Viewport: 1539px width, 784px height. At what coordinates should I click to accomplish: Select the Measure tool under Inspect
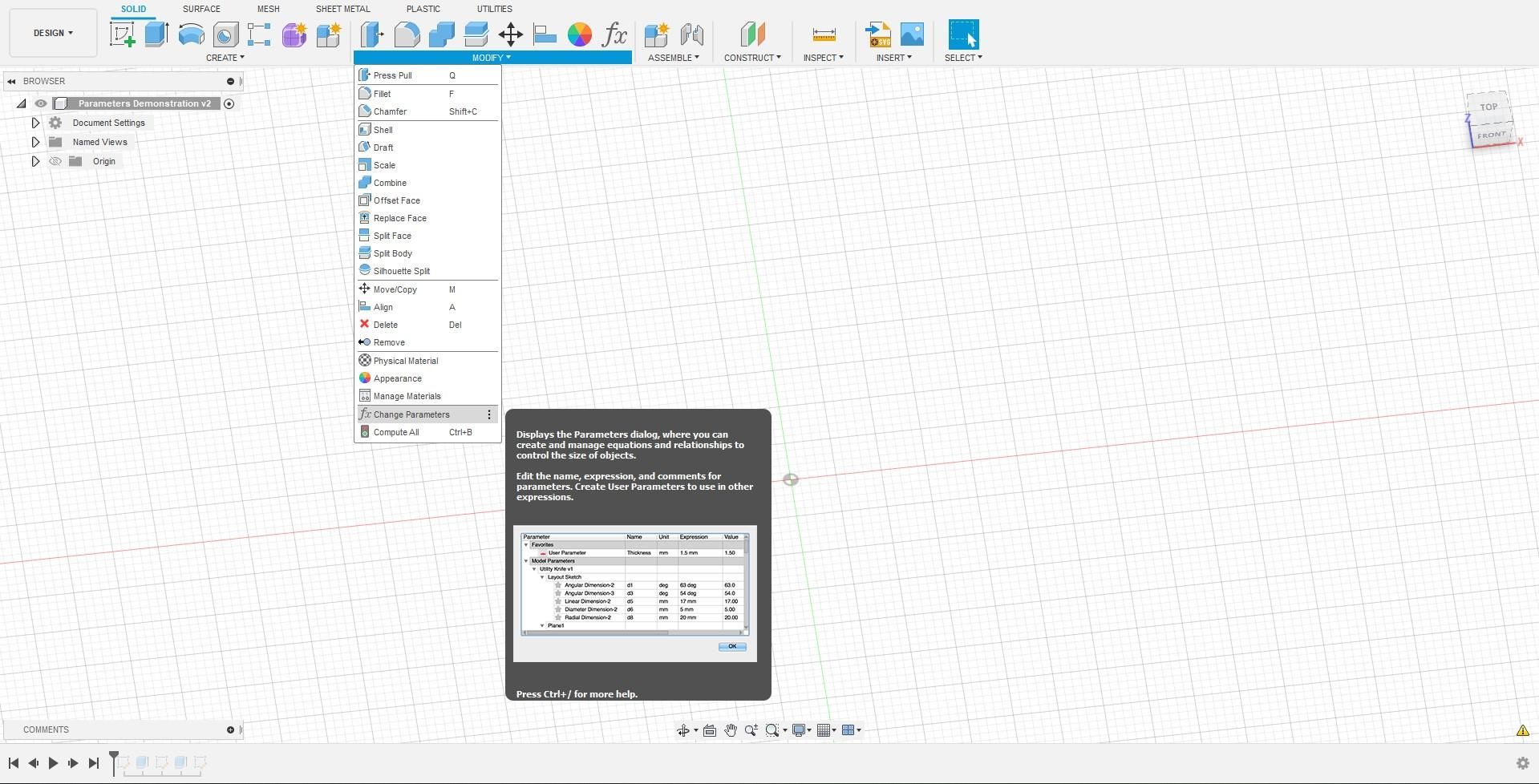click(823, 34)
